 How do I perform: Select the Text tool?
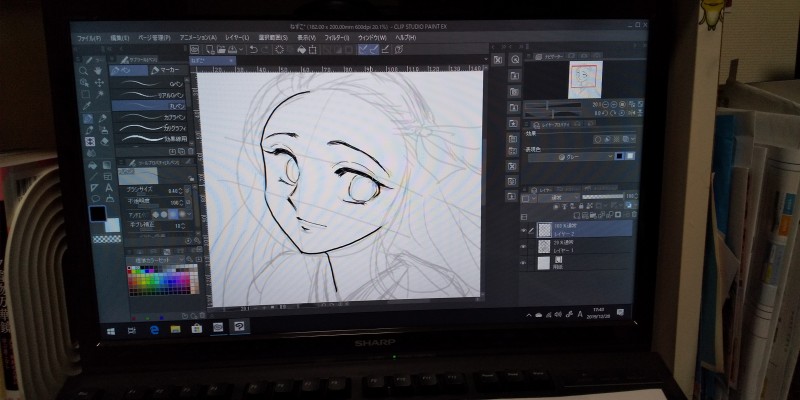point(109,188)
